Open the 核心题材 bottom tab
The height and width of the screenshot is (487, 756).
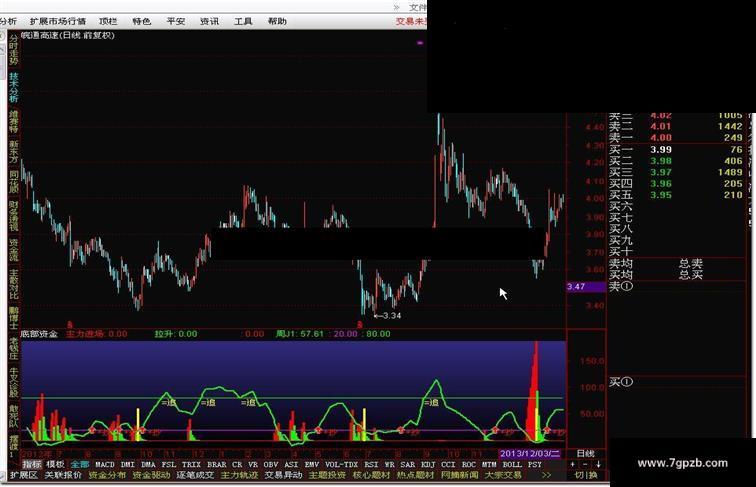pyautogui.click(x=371, y=475)
